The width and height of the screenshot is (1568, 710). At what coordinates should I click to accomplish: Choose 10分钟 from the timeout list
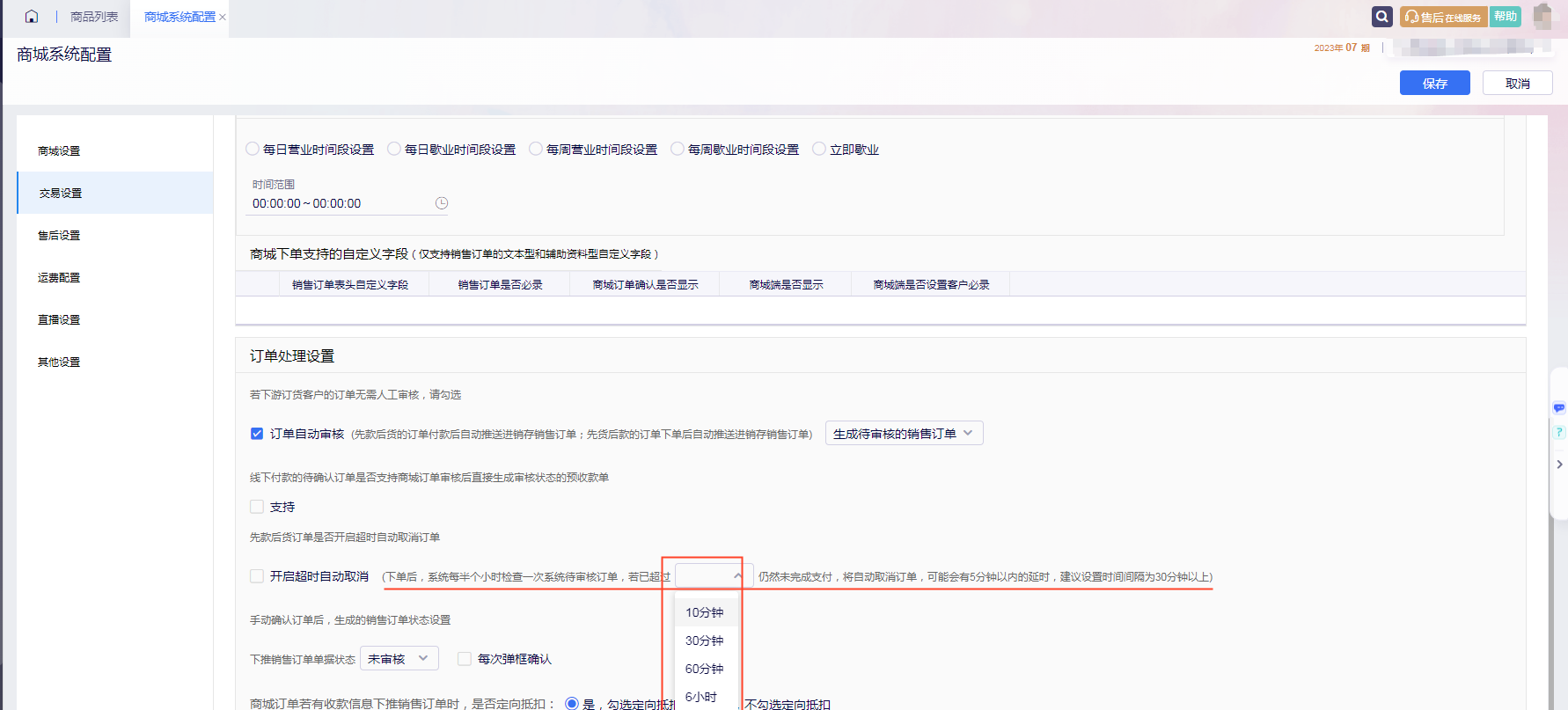(705, 612)
